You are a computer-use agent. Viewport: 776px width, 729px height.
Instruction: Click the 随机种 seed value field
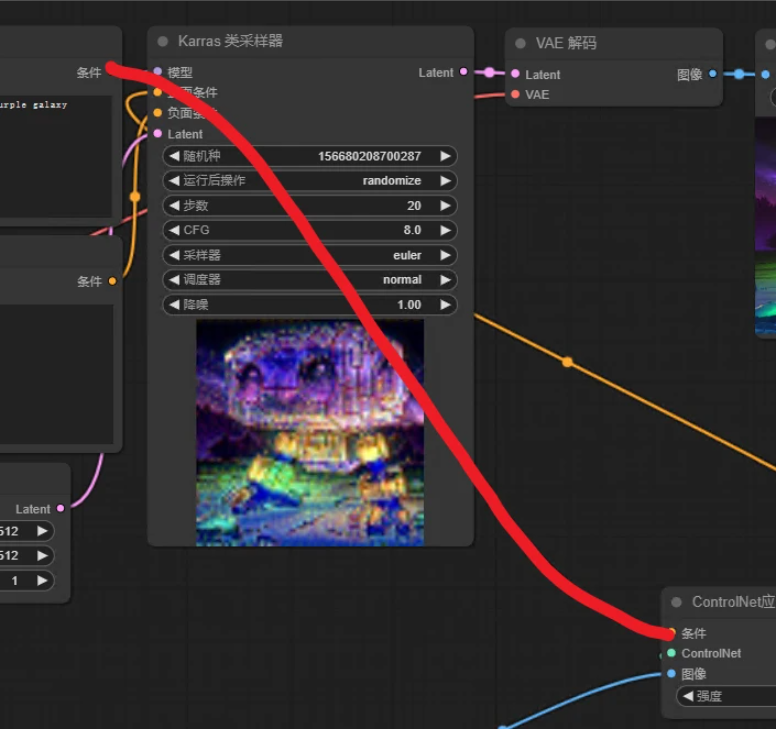[368, 156]
